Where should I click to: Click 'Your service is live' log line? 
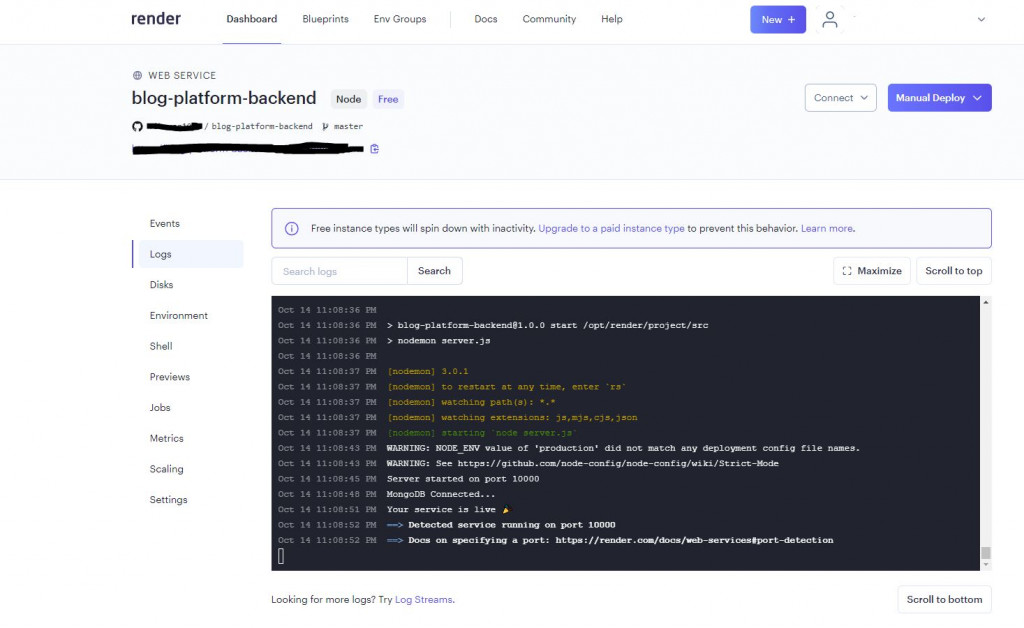448,510
